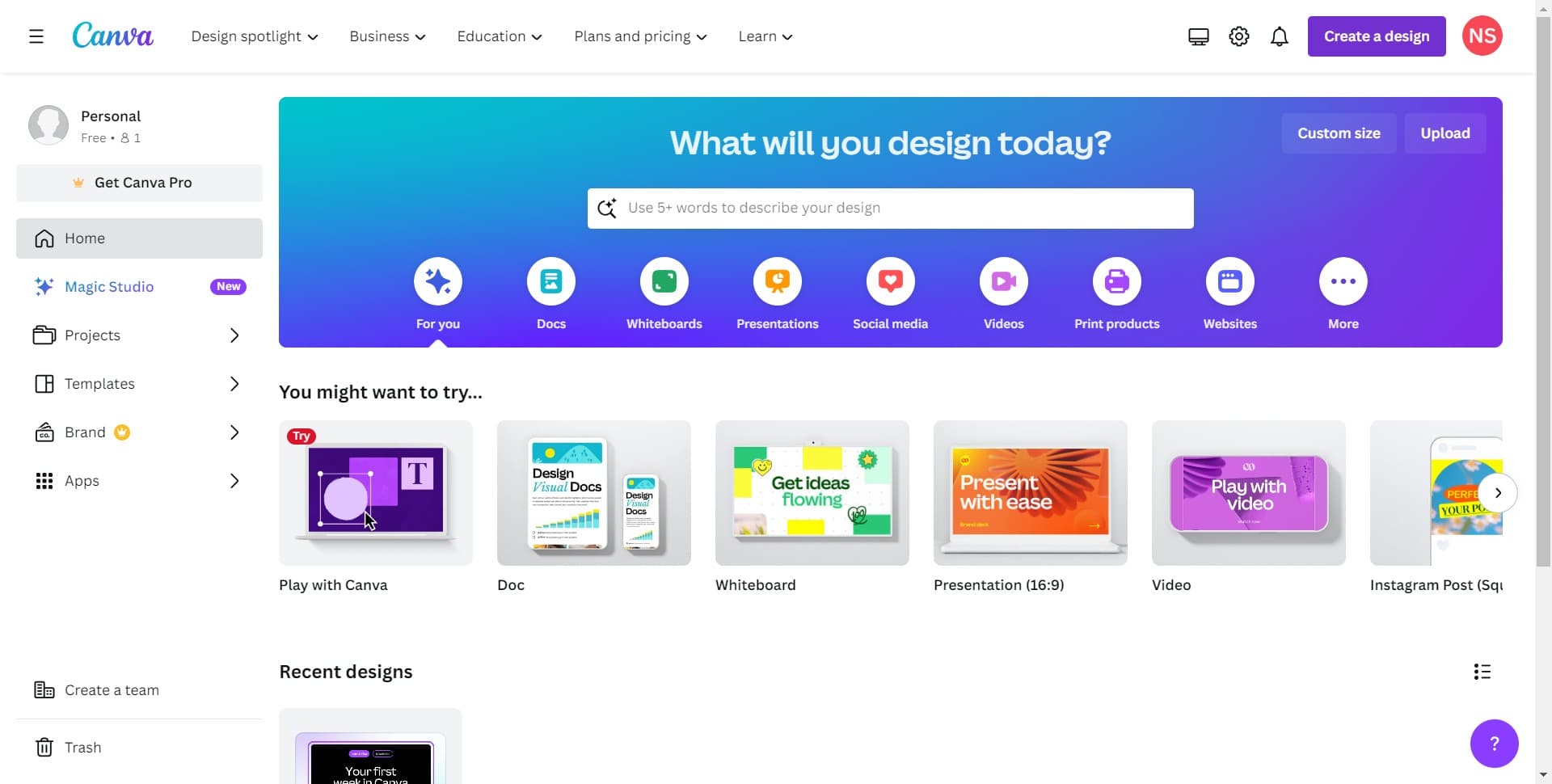This screenshot has width=1552, height=784.
Task: Open the Whiteboards category
Action: tap(664, 281)
